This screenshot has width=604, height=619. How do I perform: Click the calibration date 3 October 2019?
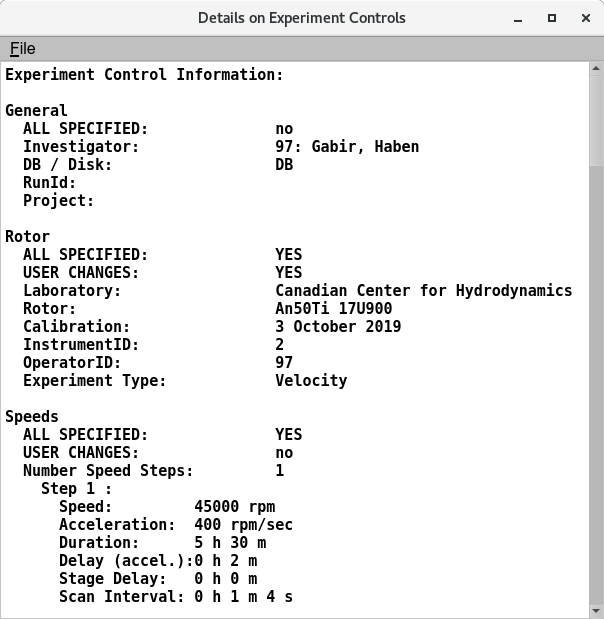[338, 327]
